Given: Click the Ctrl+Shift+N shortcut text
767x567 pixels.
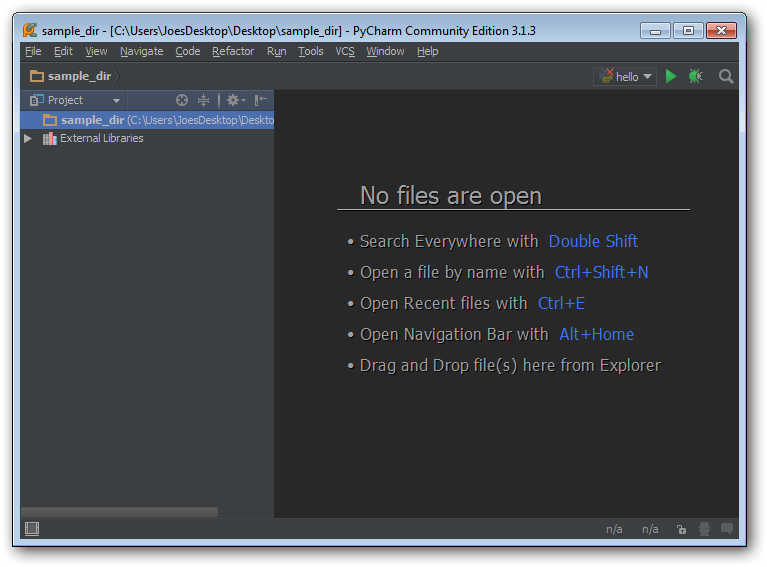Looking at the screenshot, I should [601, 272].
